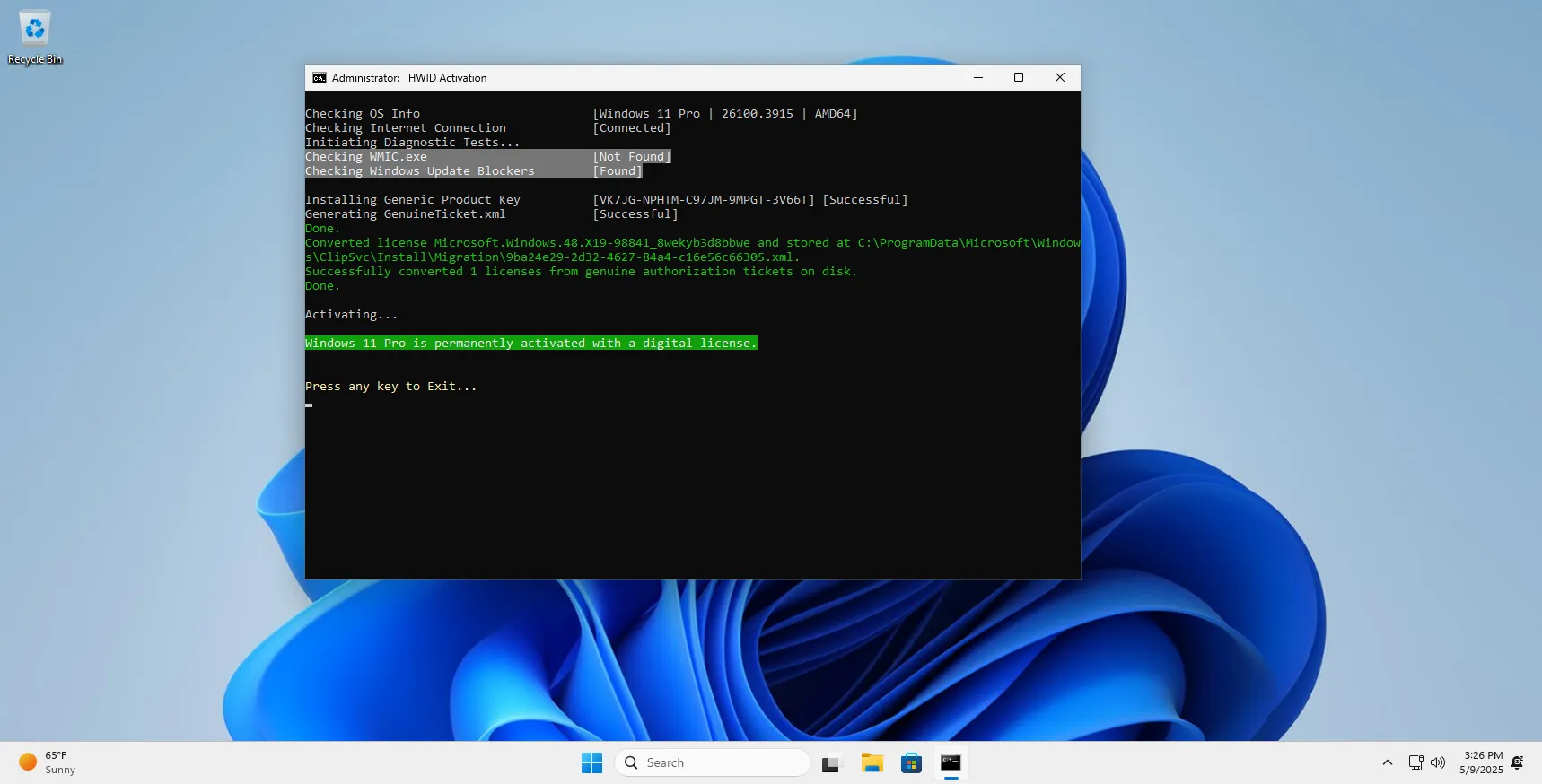
Task: Click the product key 'VK7JG-NPHTM-C97JM-9MPGT-3V66T'
Action: pyautogui.click(x=704, y=200)
